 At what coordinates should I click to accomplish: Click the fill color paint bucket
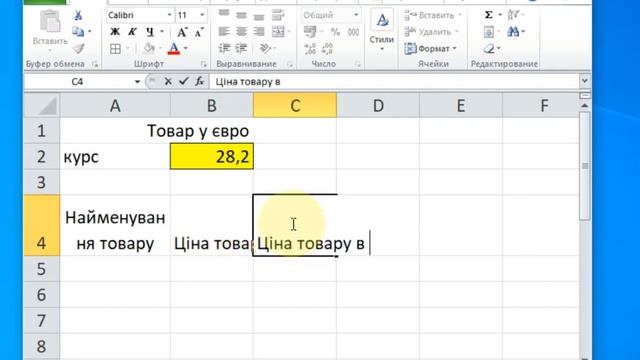(x=149, y=49)
